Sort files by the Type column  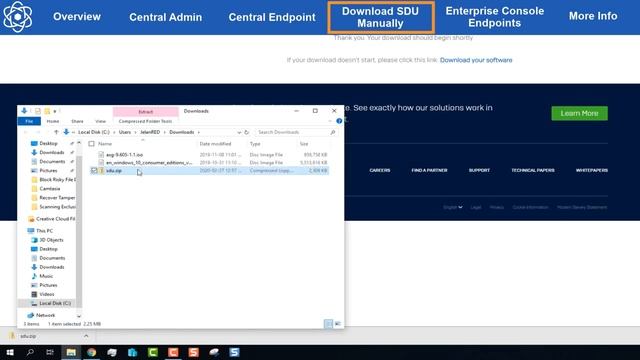point(255,144)
